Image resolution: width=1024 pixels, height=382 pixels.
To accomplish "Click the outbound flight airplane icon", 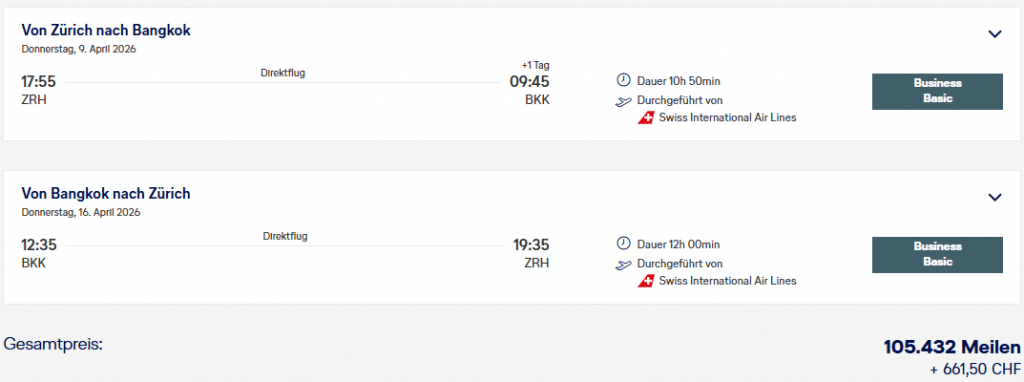I will pos(624,101).
